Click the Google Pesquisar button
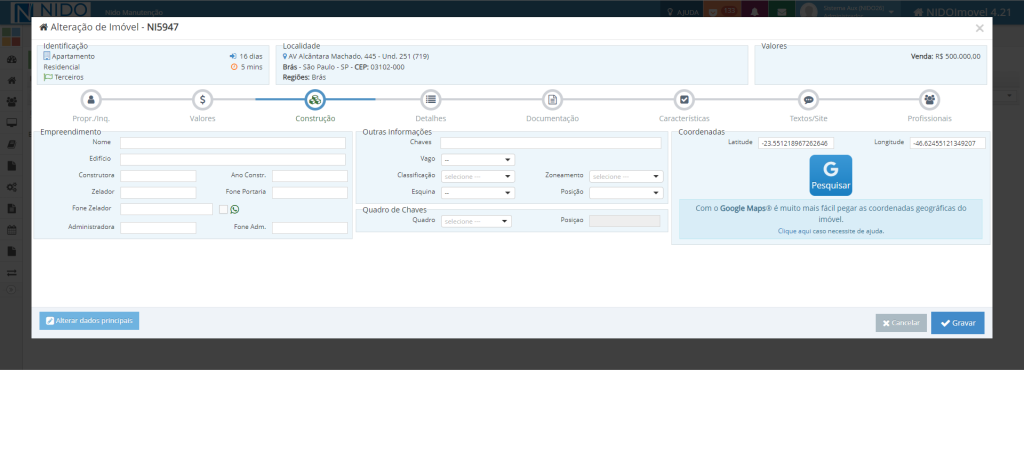The height and width of the screenshot is (474, 1024). 830,174
